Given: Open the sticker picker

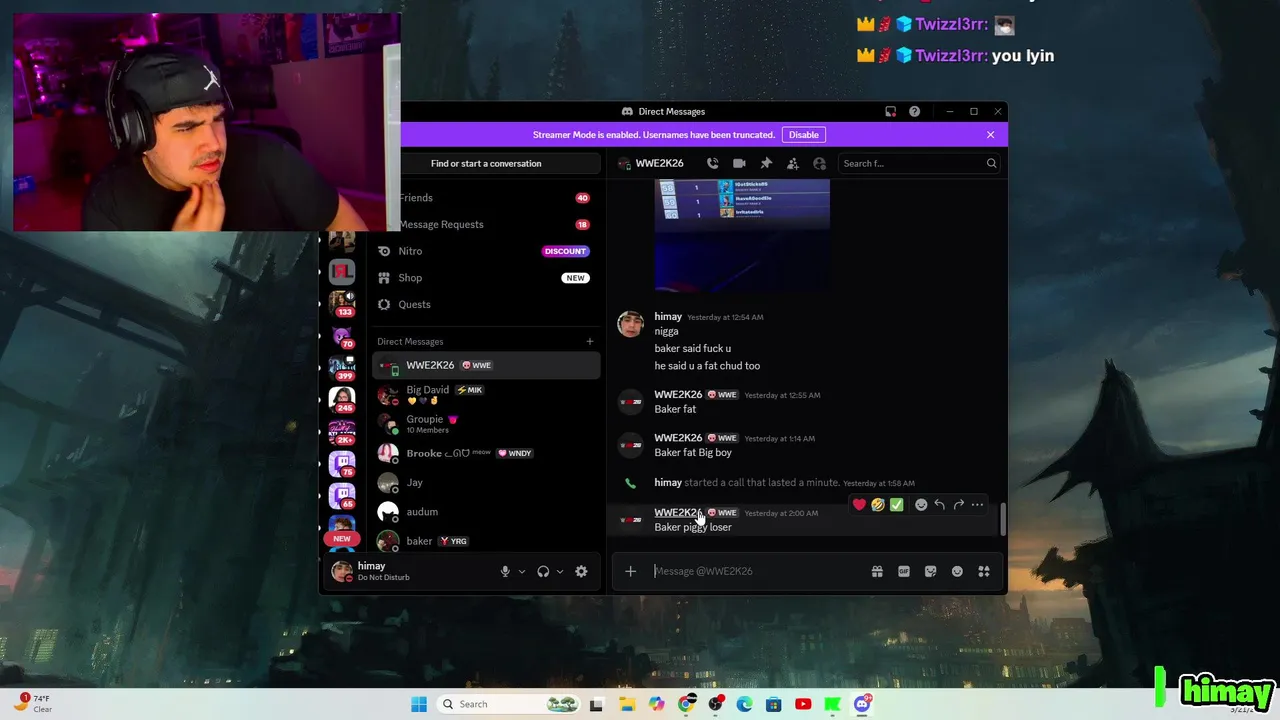Looking at the screenshot, I should [x=930, y=571].
